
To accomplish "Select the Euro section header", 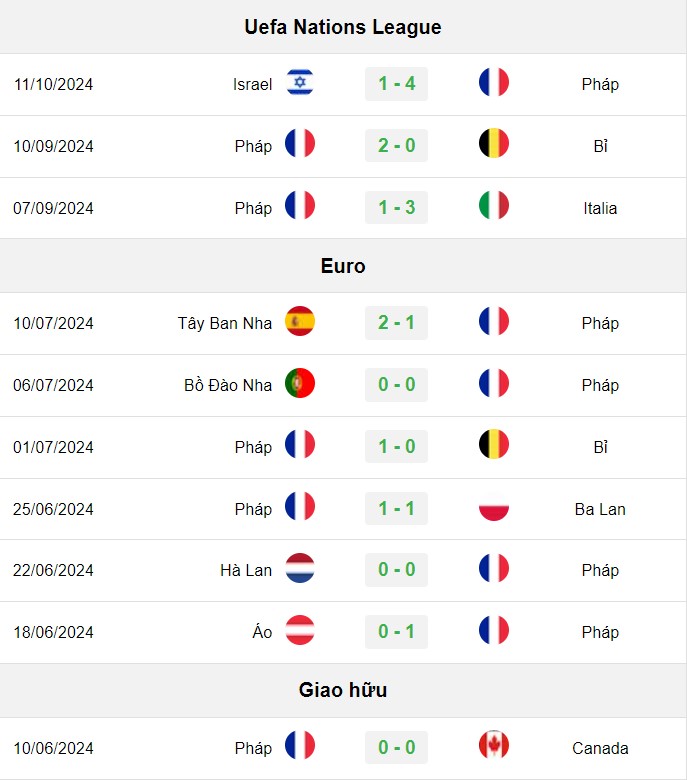I will tap(343, 266).
